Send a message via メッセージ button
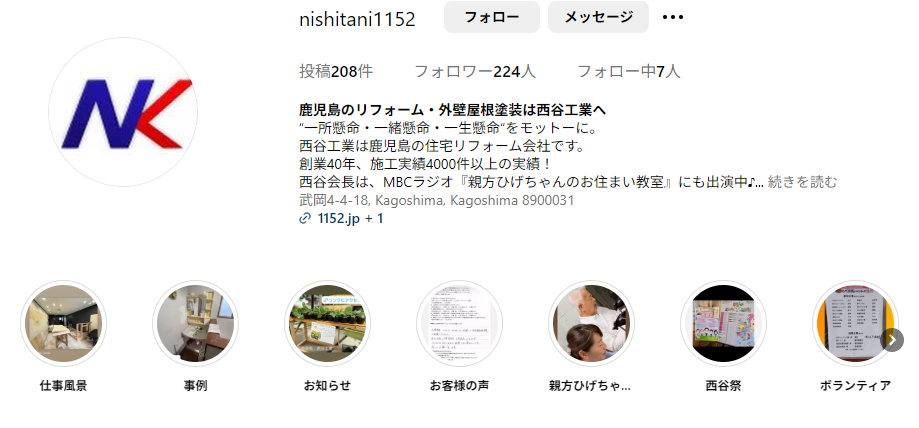The height and width of the screenshot is (428, 919). [x=598, y=17]
